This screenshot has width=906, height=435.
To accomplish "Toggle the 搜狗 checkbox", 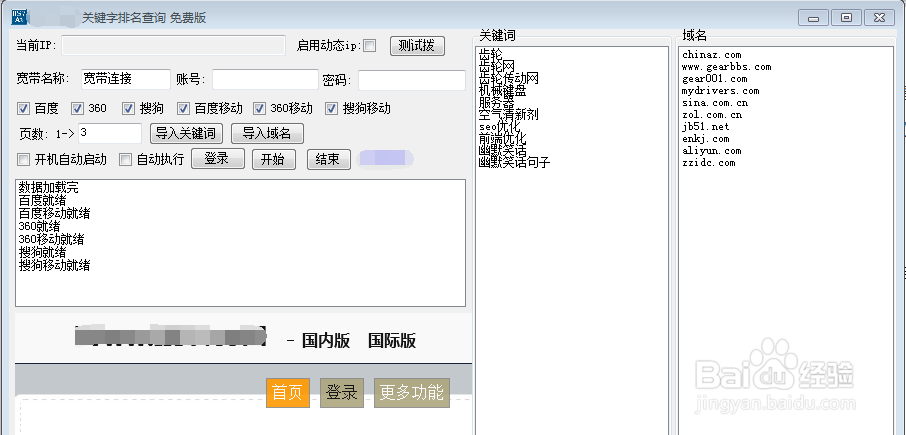I will point(128,108).
